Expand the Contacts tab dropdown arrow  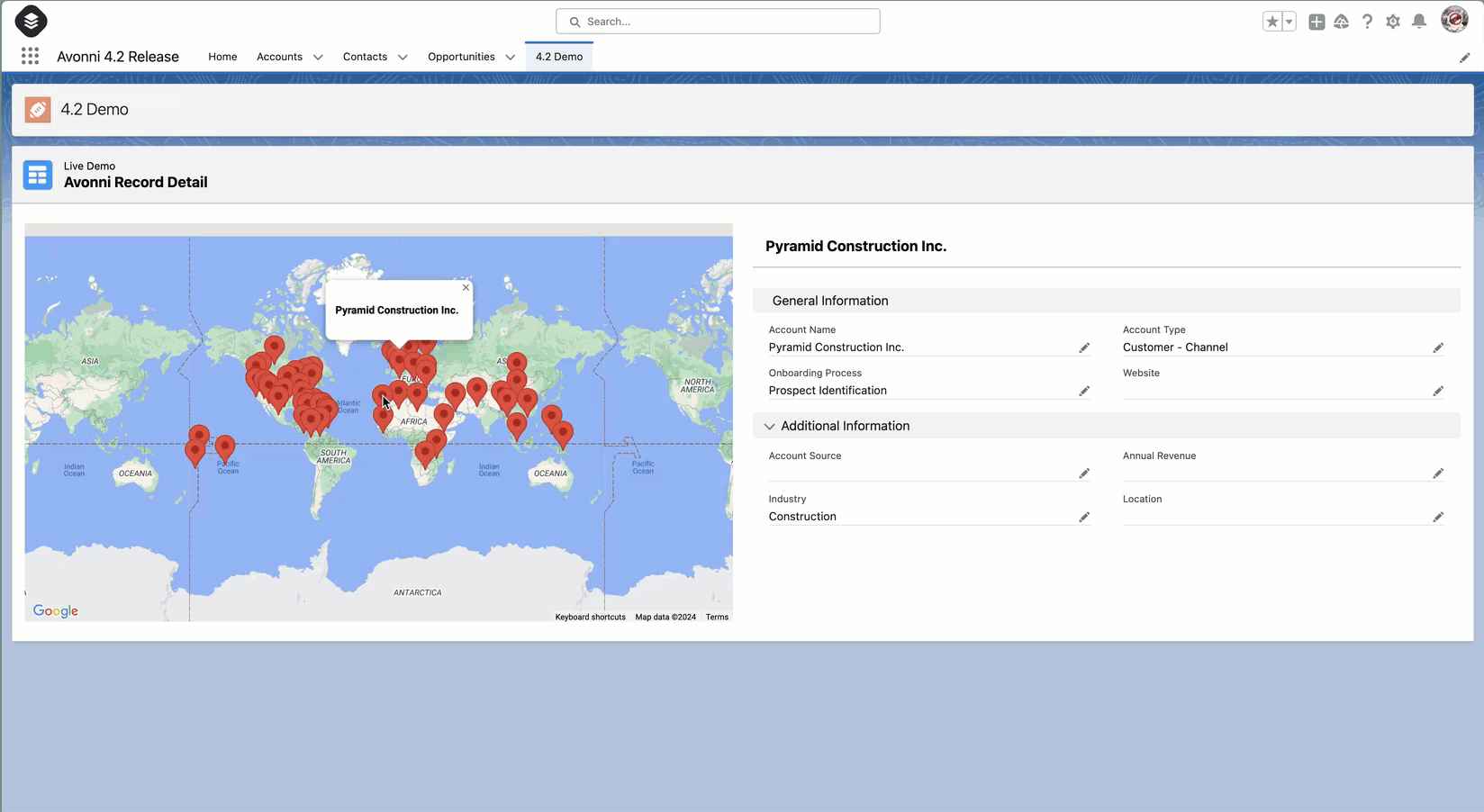403,57
